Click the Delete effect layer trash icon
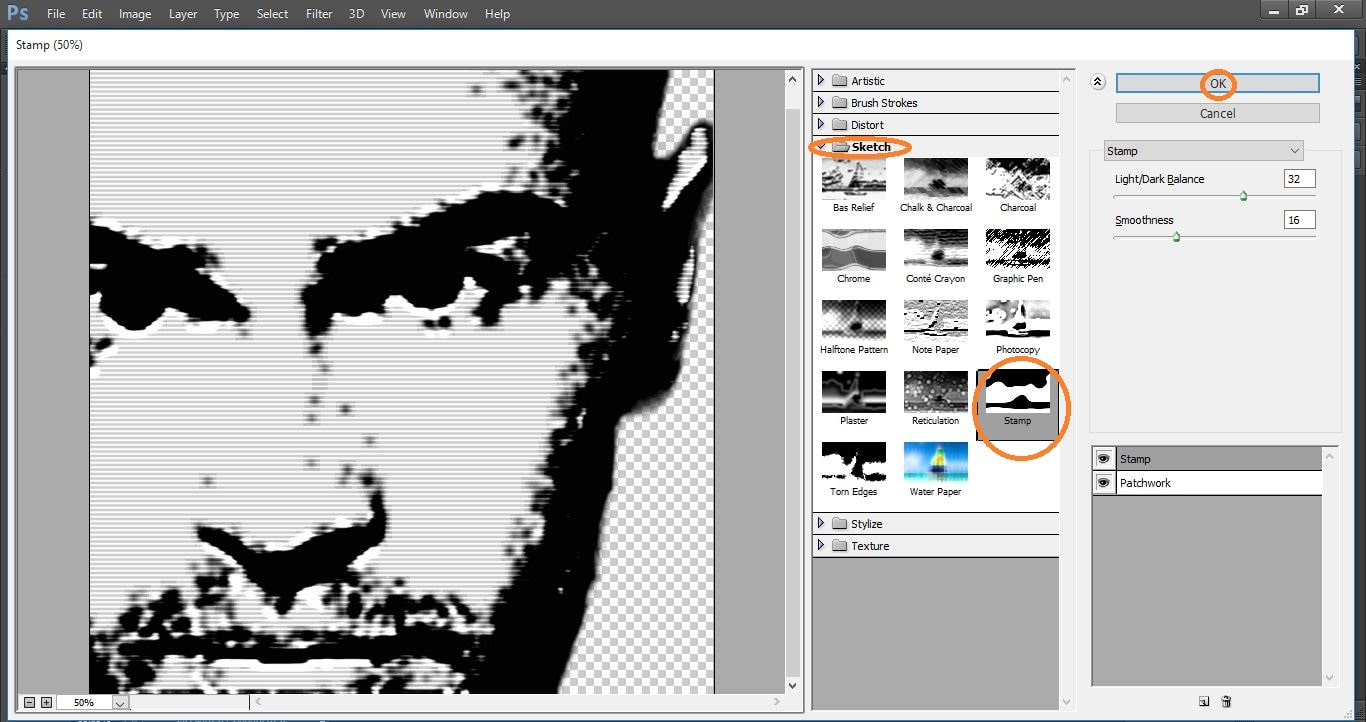1366x722 pixels. 1224,703
